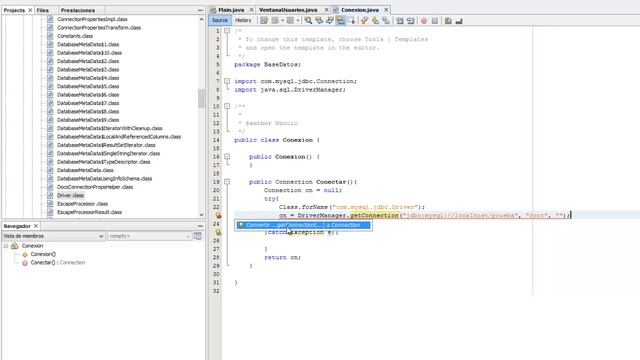Select ConnectionPropertiesImpl.class in tree
The height and width of the screenshot is (360, 640).
[x=92, y=19]
